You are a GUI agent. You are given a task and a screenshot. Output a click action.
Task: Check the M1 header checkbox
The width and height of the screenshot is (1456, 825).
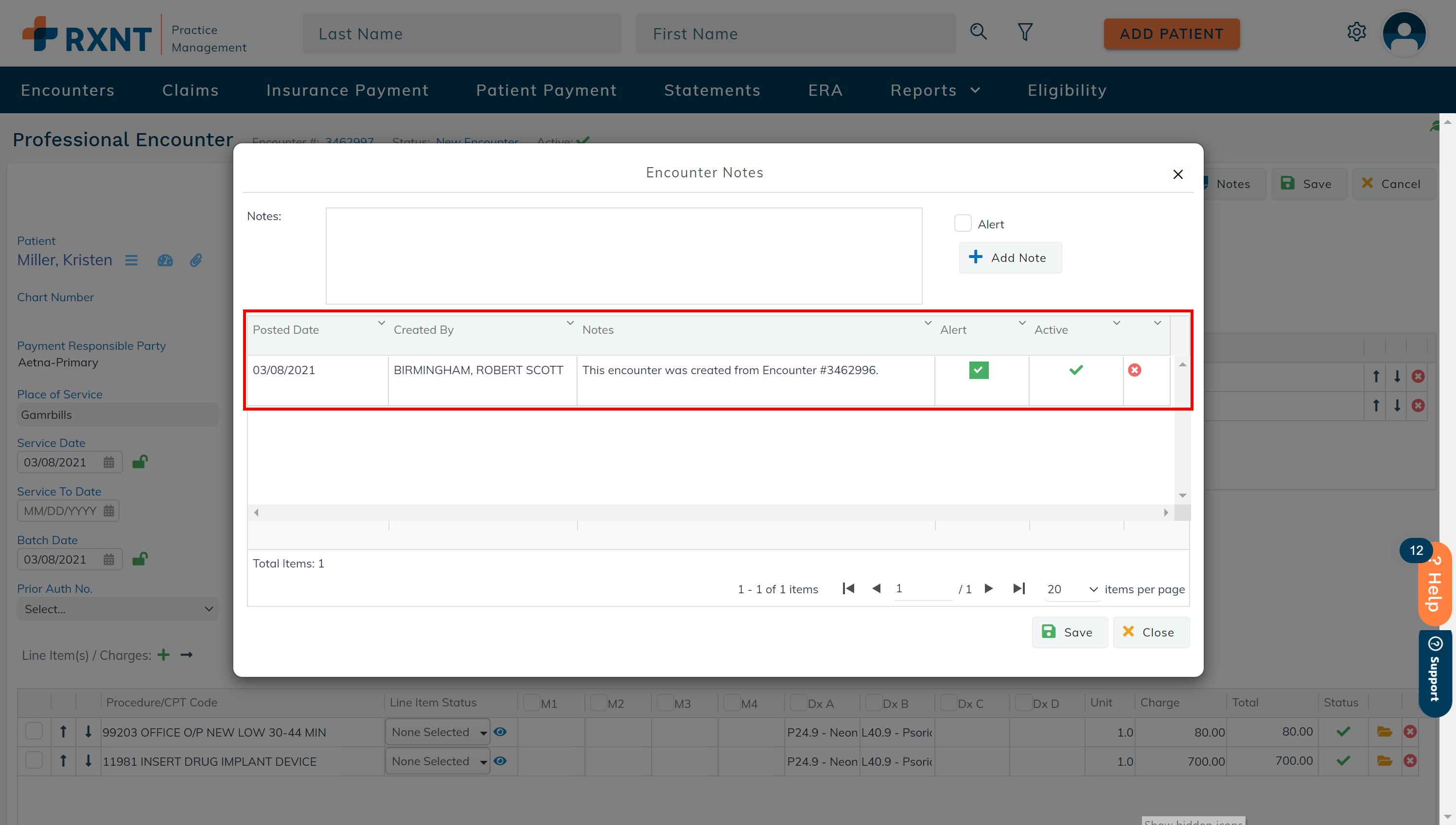[532, 703]
